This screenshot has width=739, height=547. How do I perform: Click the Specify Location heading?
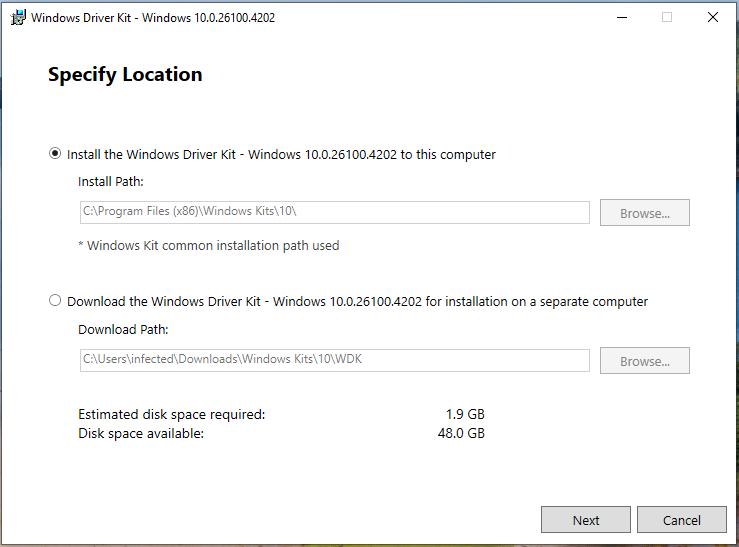tap(125, 75)
